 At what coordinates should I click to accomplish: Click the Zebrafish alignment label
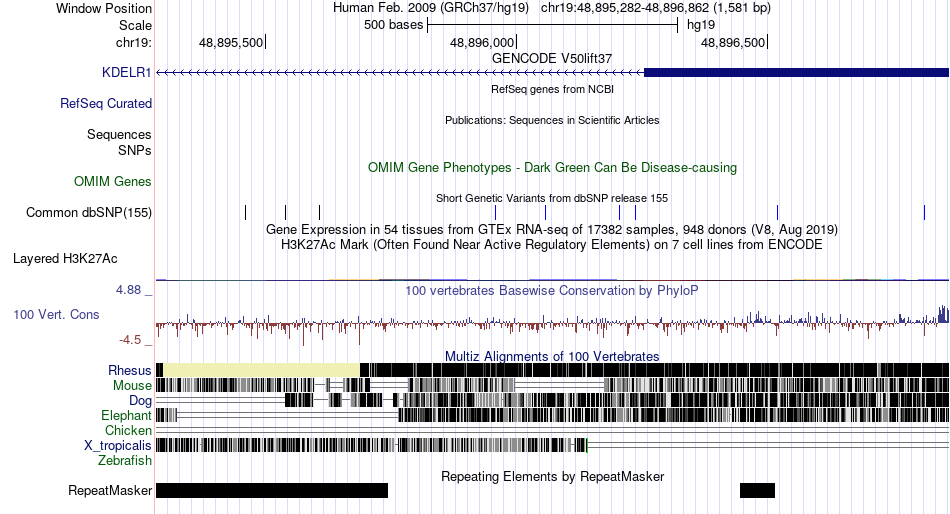tap(125, 461)
